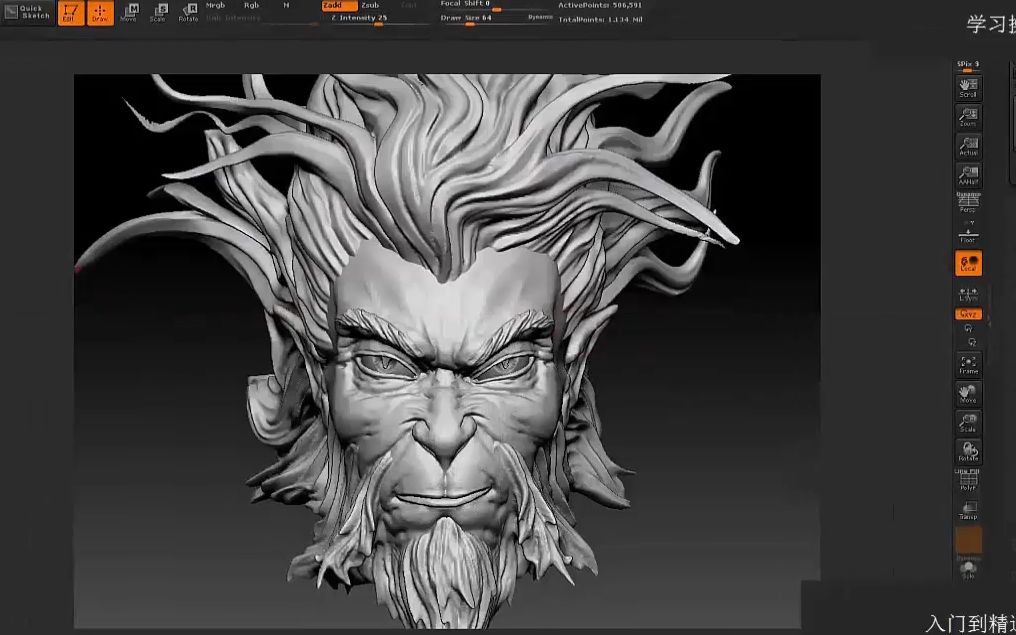Image resolution: width=1016 pixels, height=635 pixels.
Task: Click the Actual size icon
Action: tap(968, 146)
